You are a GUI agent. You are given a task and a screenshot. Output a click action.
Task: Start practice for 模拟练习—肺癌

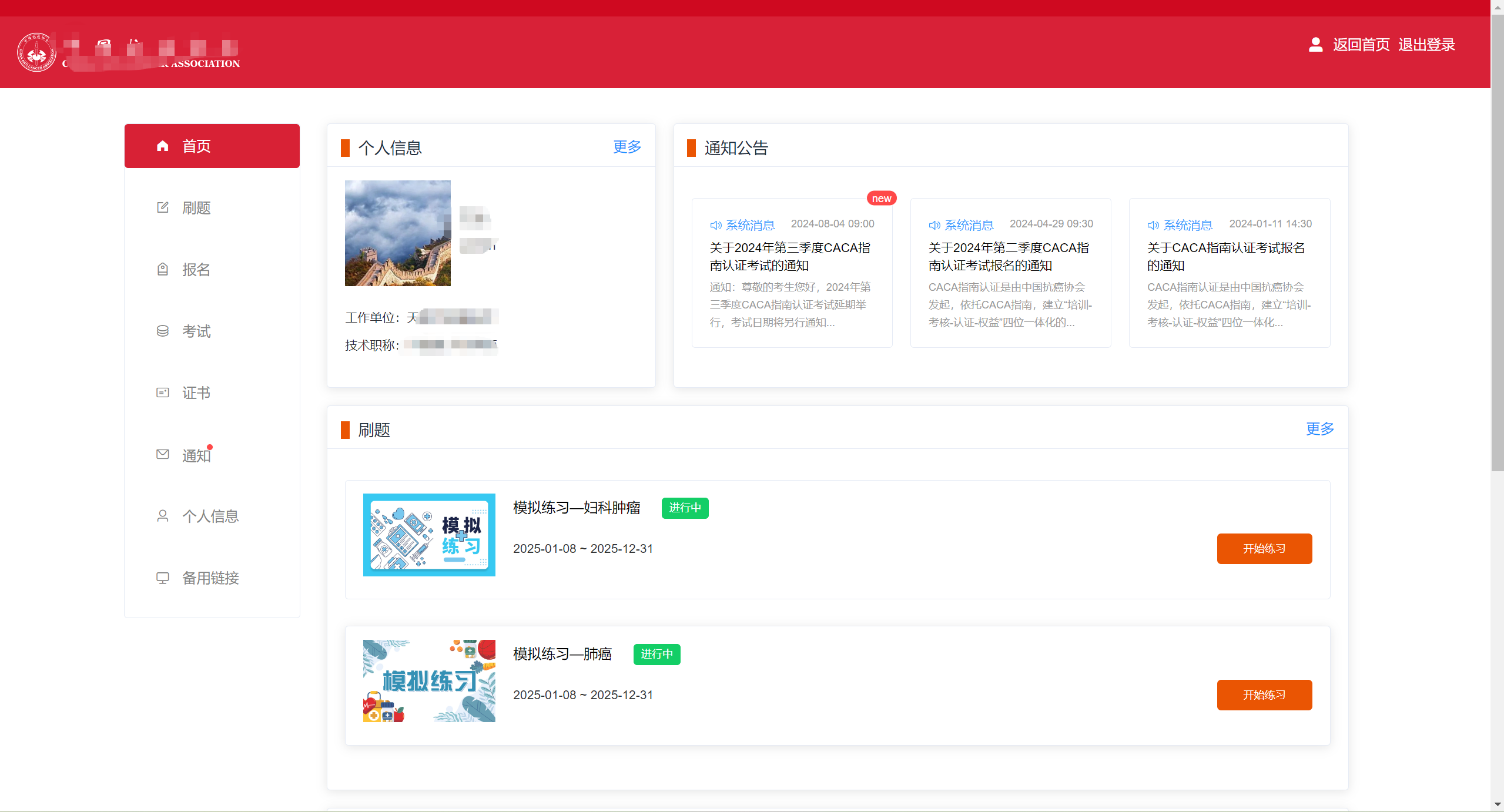coord(1264,695)
